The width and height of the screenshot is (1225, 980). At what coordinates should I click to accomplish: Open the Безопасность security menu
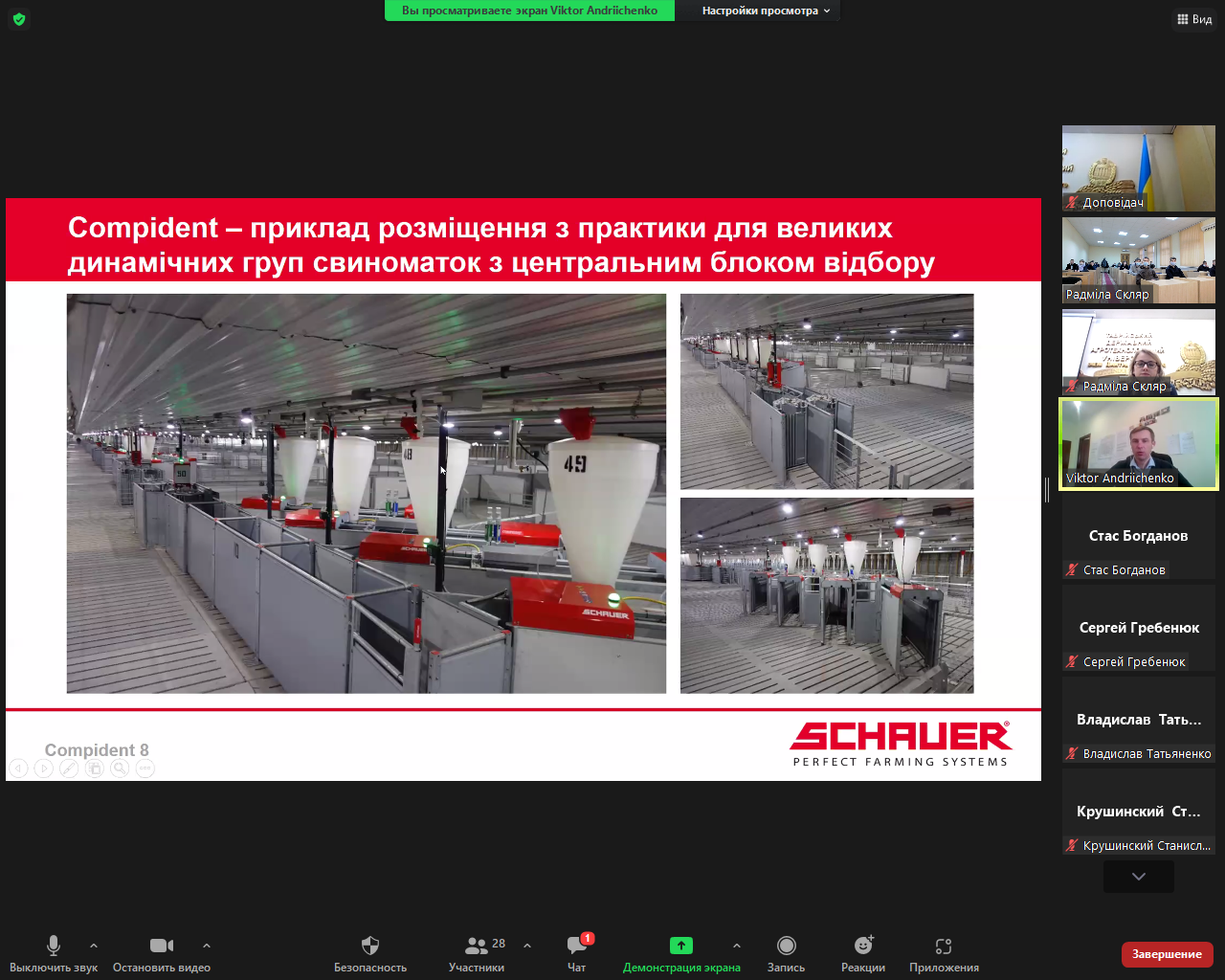(370, 953)
